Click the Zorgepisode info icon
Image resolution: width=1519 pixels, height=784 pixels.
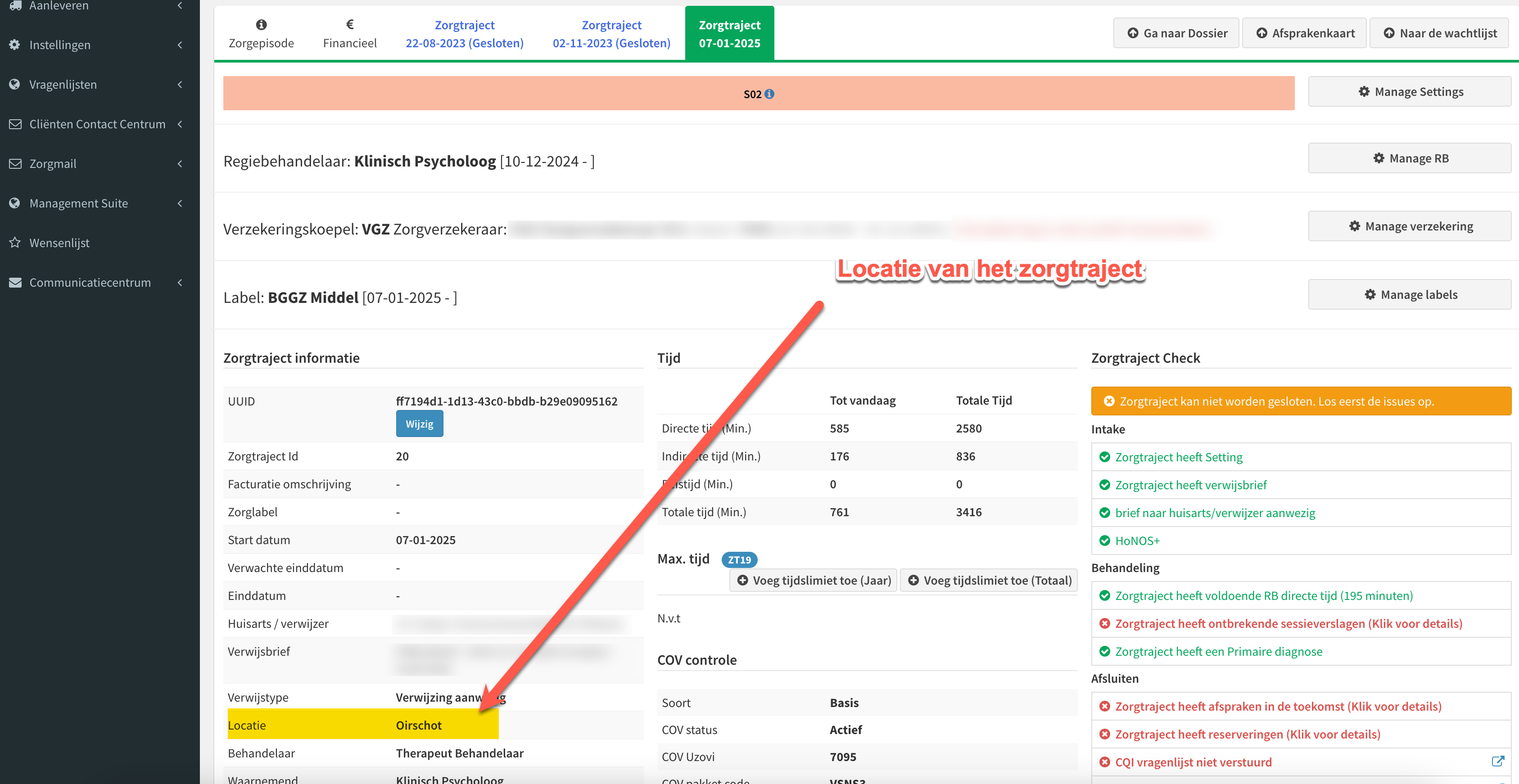pos(261,24)
